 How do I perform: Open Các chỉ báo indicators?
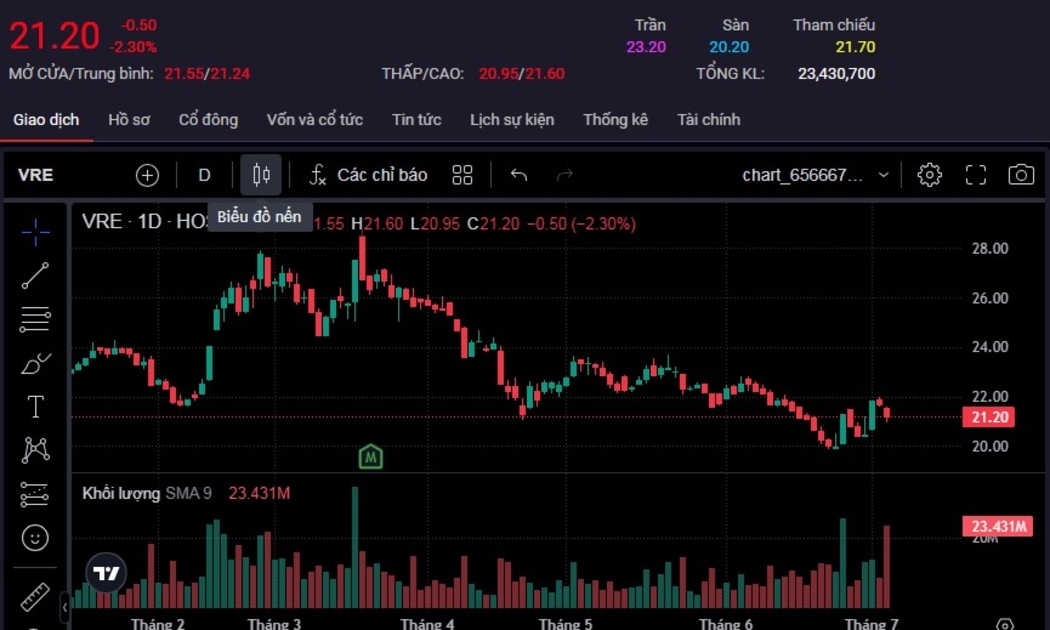[x=368, y=175]
